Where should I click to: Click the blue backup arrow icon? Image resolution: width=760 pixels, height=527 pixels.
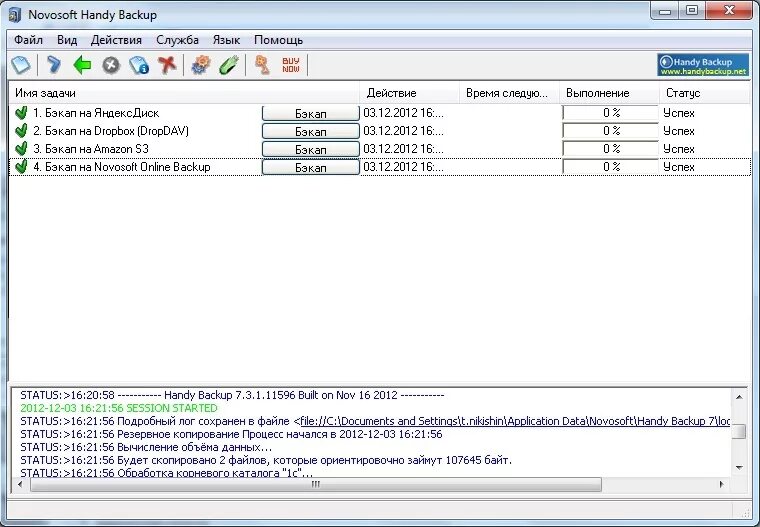(x=53, y=64)
